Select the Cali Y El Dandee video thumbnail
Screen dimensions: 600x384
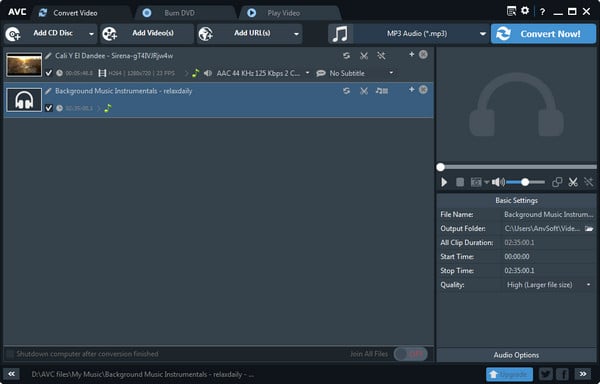(24, 65)
